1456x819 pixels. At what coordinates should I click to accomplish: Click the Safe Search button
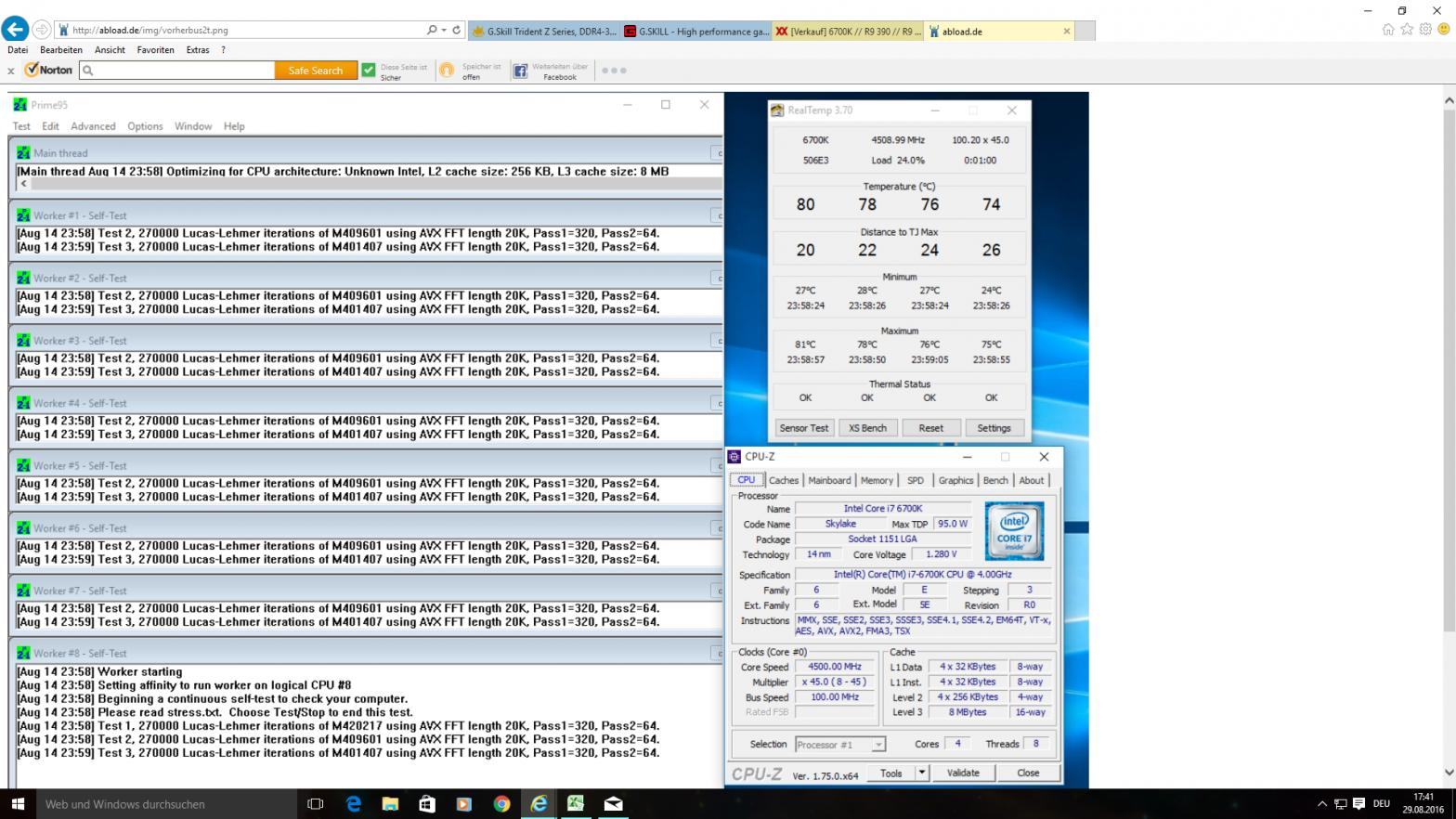point(316,70)
